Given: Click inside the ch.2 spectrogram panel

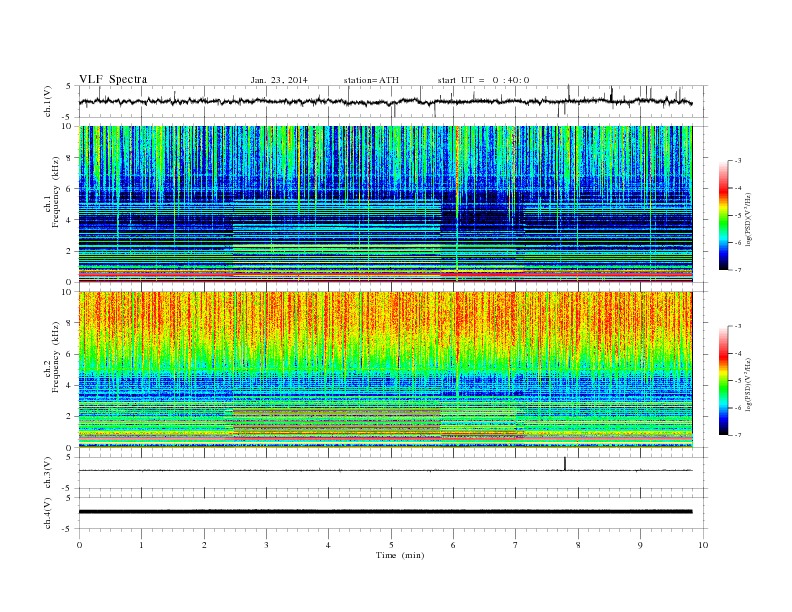Looking at the screenshot, I should tap(385, 369).
